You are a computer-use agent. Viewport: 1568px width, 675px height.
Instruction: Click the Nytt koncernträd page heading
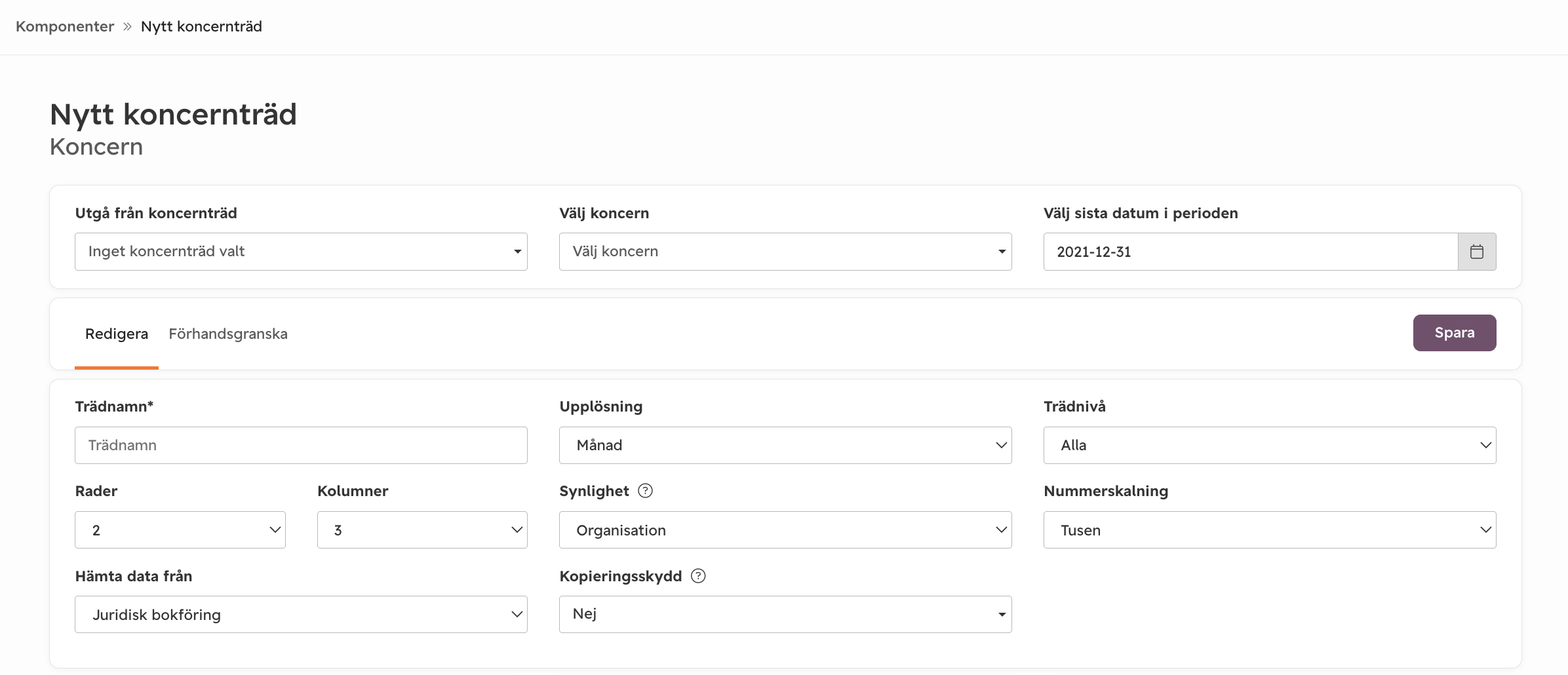coord(173,114)
